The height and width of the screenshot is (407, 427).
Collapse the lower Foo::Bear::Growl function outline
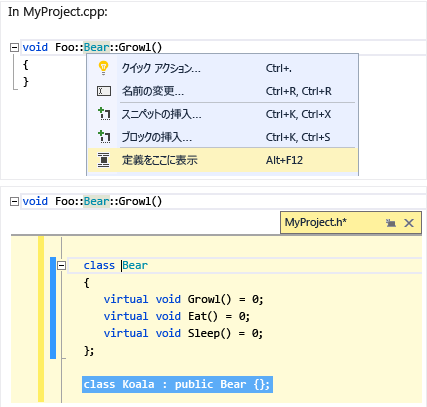tap(14, 201)
